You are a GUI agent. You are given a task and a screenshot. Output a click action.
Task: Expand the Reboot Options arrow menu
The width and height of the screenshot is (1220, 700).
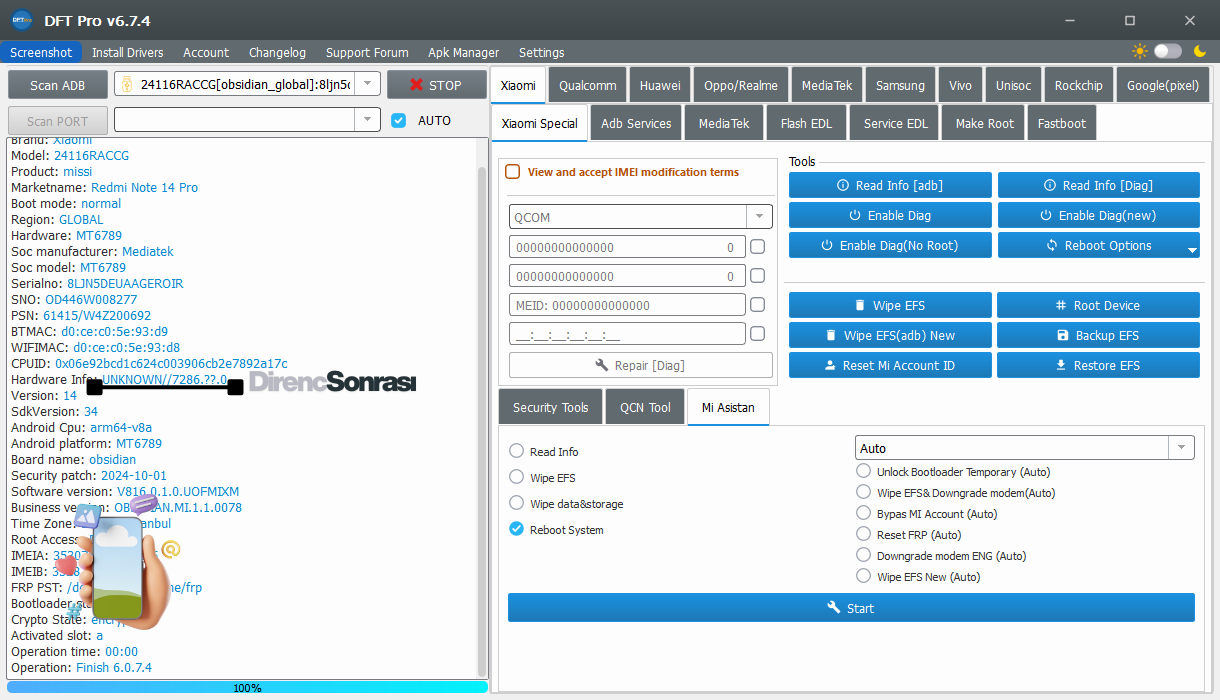[x=1191, y=250]
